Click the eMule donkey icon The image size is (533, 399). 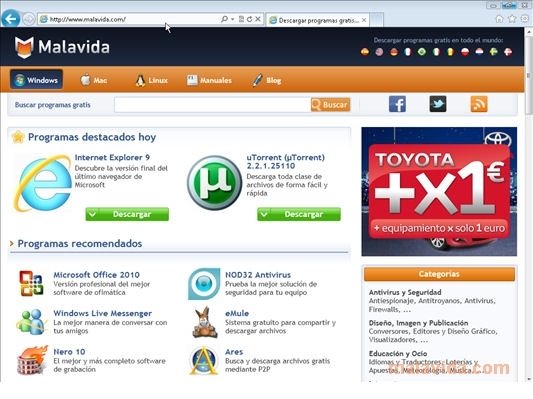205,322
